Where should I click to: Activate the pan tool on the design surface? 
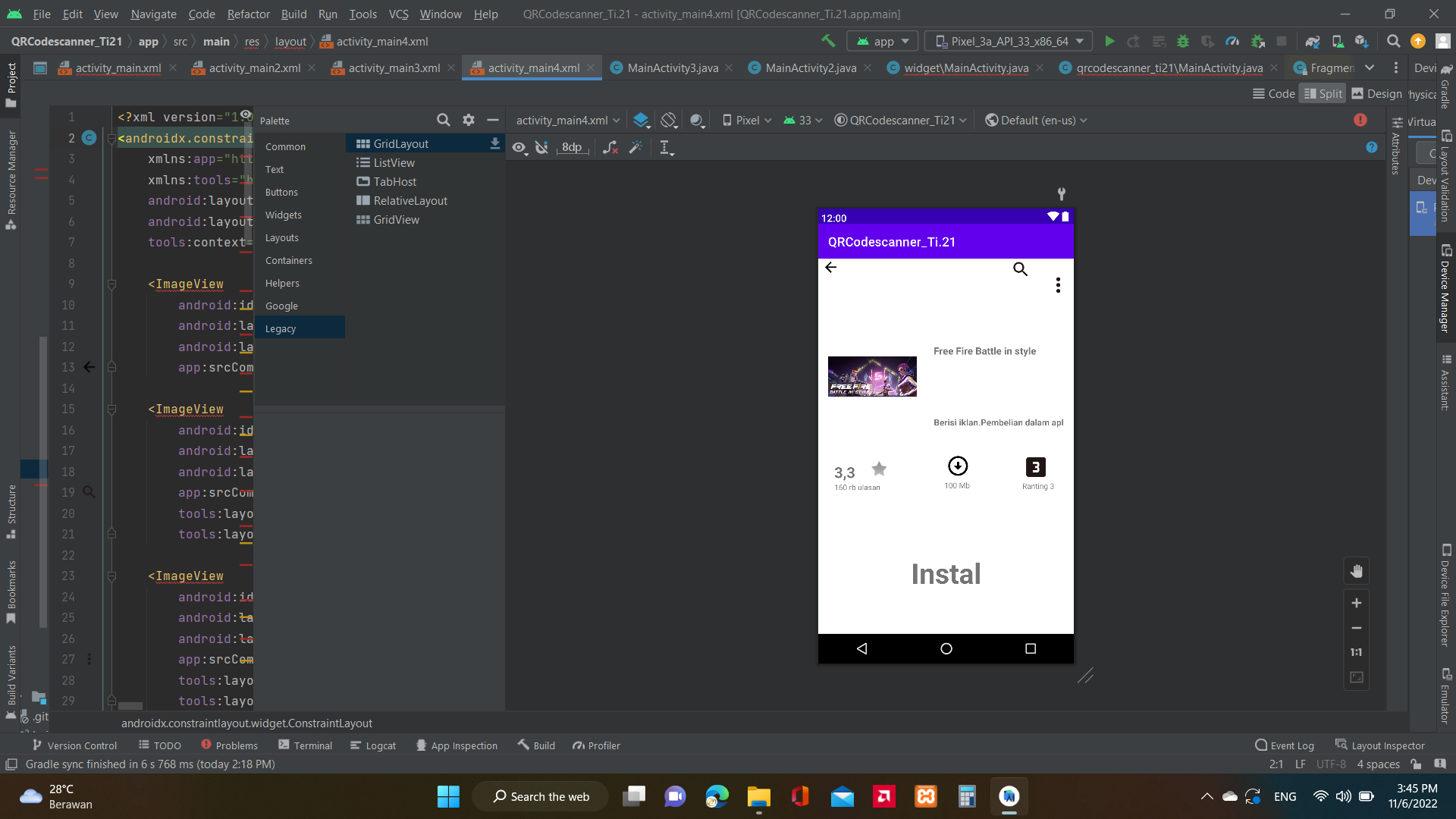(1357, 571)
